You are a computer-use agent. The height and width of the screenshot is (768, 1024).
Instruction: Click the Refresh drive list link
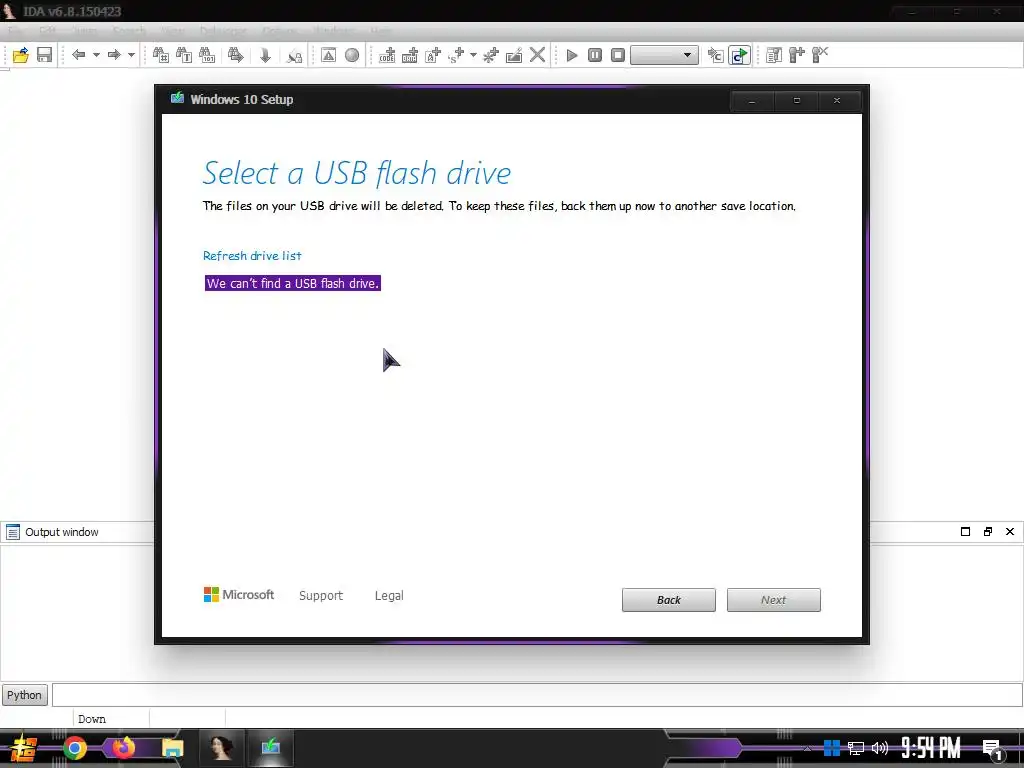[x=252, y=255]
